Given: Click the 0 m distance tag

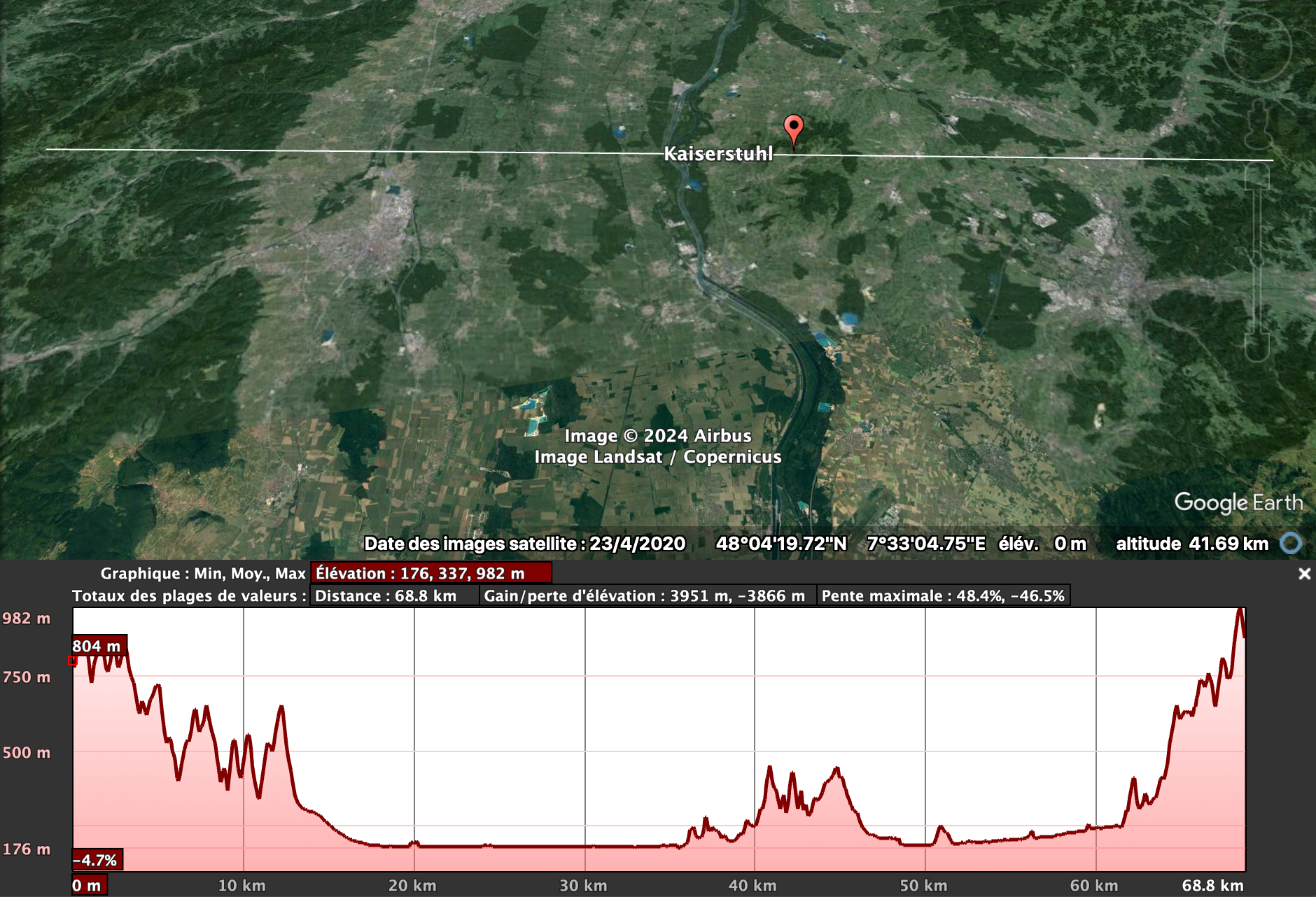Looking at the screenshot, I should click(88, 885).
